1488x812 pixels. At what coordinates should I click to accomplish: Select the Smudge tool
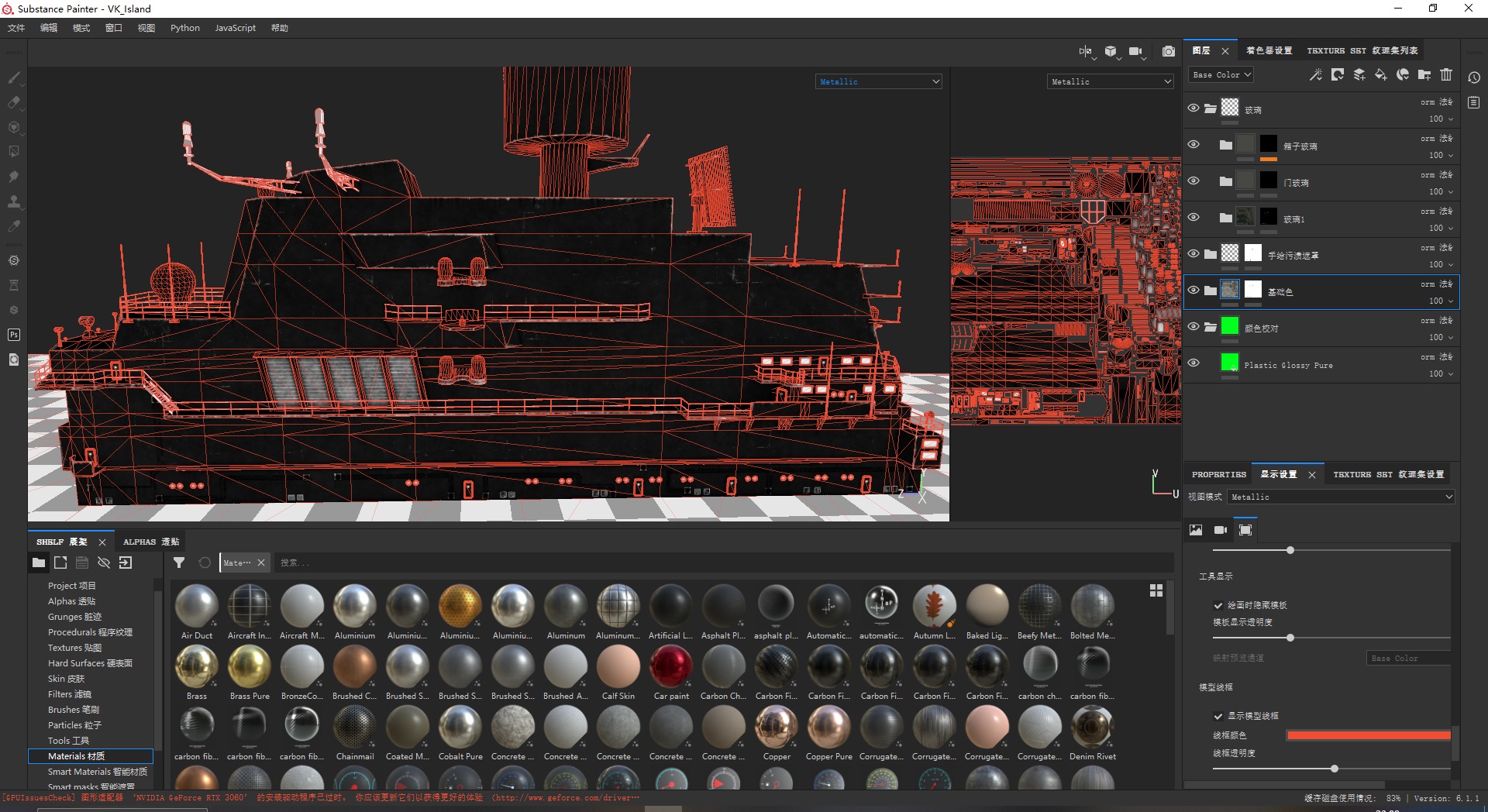[x=13, y=177]
